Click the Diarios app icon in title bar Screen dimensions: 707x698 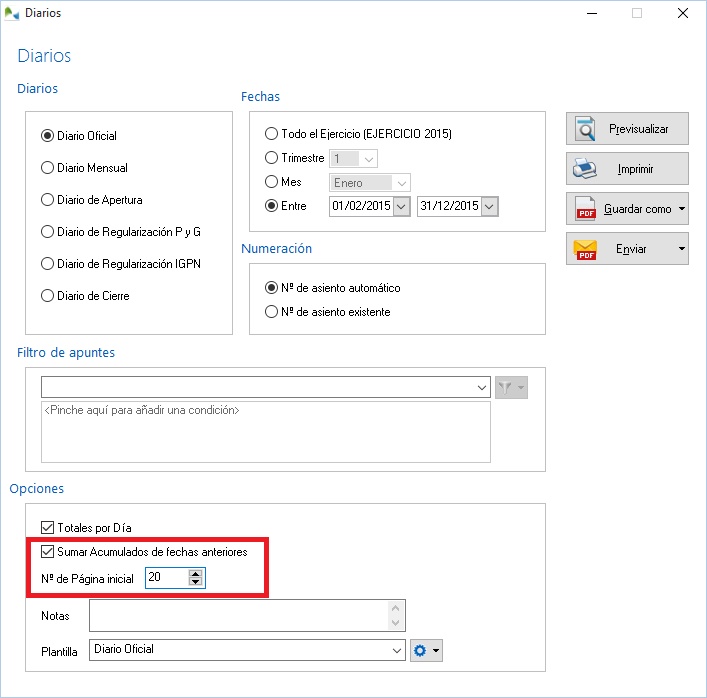(11, 14)
